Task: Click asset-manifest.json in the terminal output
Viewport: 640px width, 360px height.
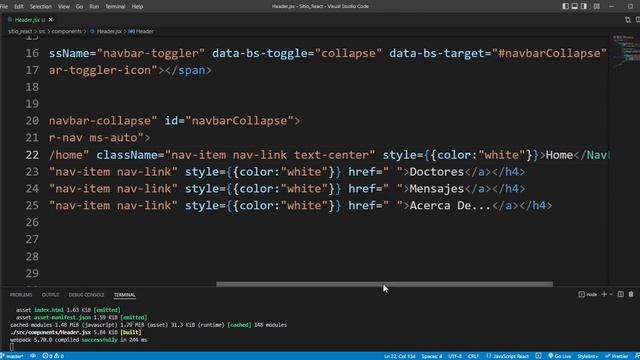Action: [x=62, y=318]
